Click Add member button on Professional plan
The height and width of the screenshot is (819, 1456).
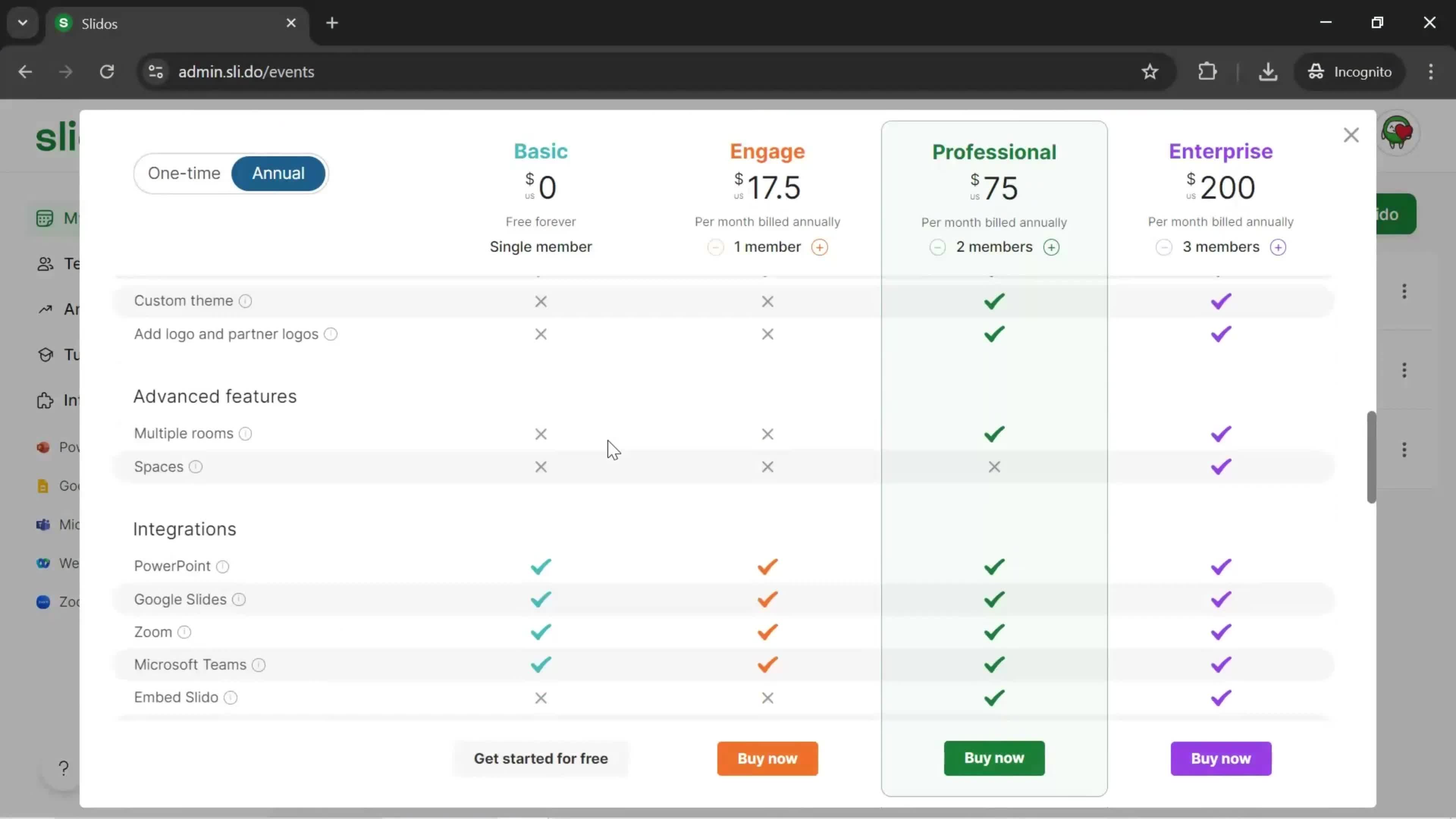(x=1052, y=247)
